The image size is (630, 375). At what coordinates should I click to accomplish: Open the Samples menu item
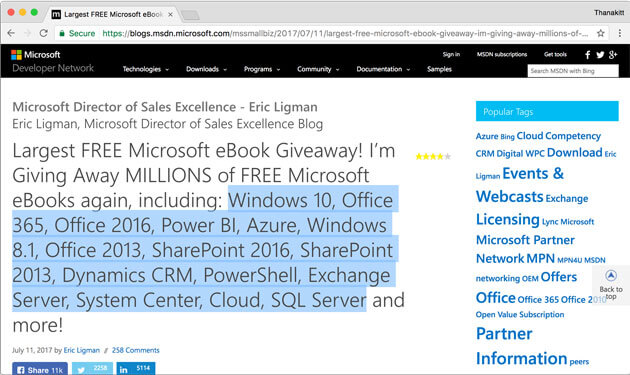coord(439,69)
